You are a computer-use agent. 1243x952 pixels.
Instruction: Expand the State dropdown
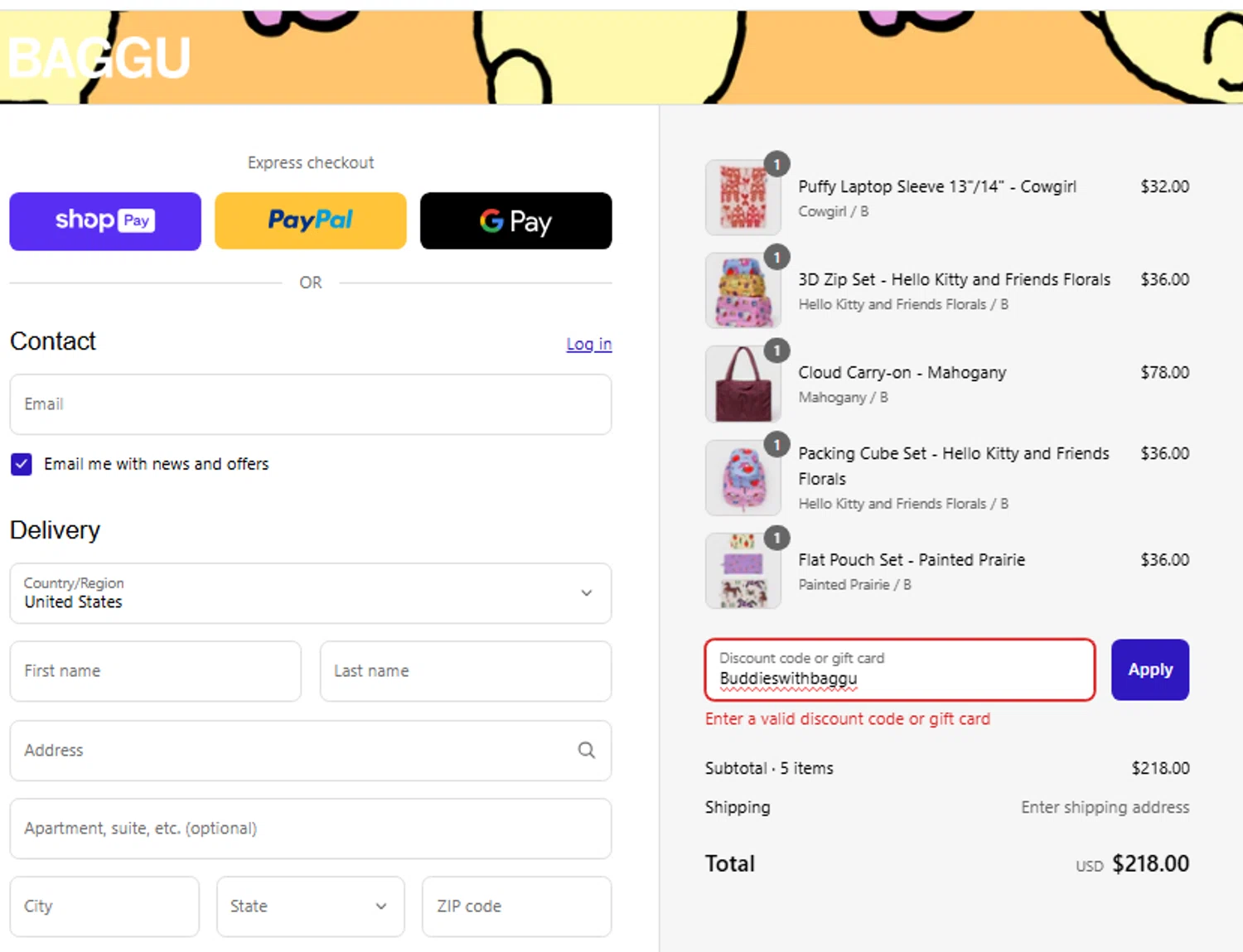(311, 906)
